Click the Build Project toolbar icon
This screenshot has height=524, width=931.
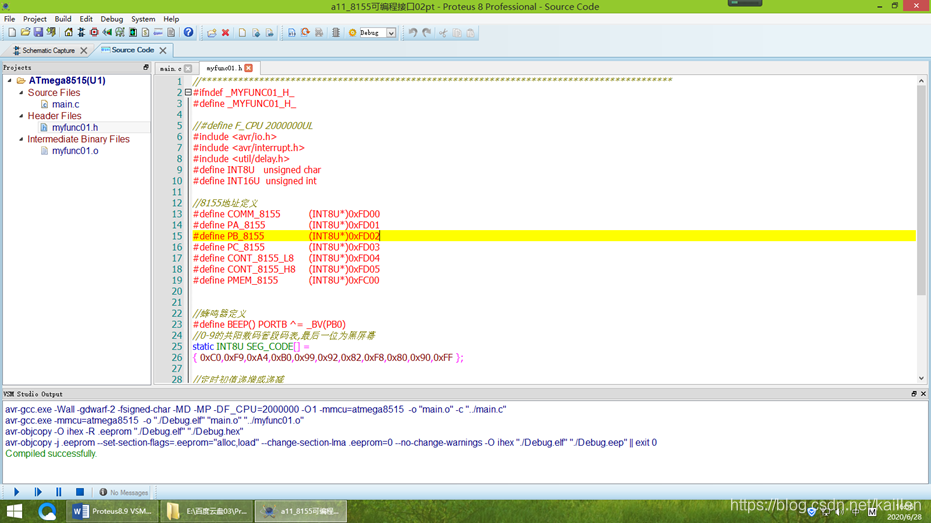[292, 33]
